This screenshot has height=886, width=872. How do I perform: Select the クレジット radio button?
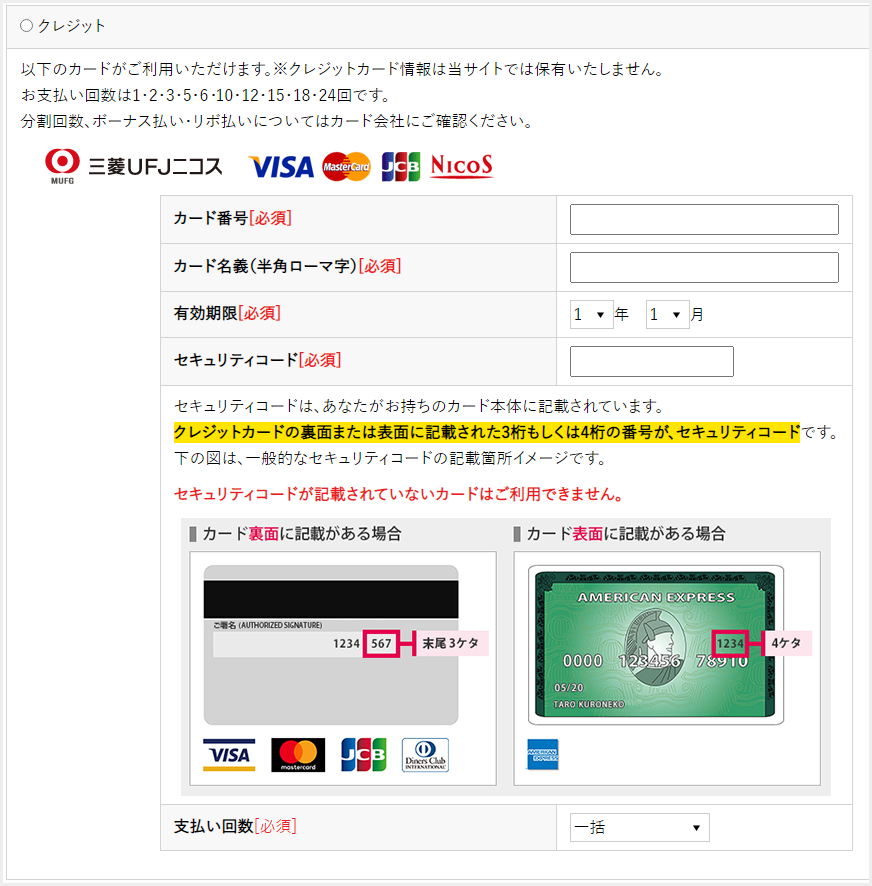26,26
